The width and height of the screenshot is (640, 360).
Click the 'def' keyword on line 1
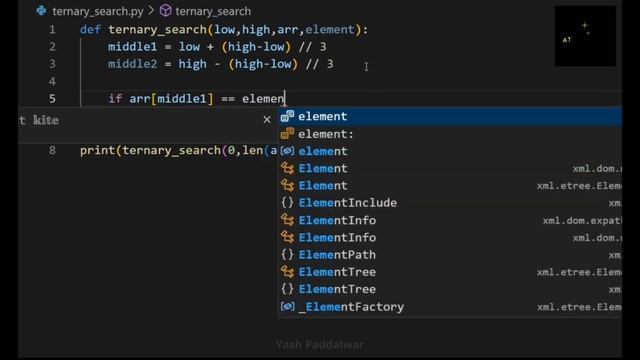pos(90,29)
